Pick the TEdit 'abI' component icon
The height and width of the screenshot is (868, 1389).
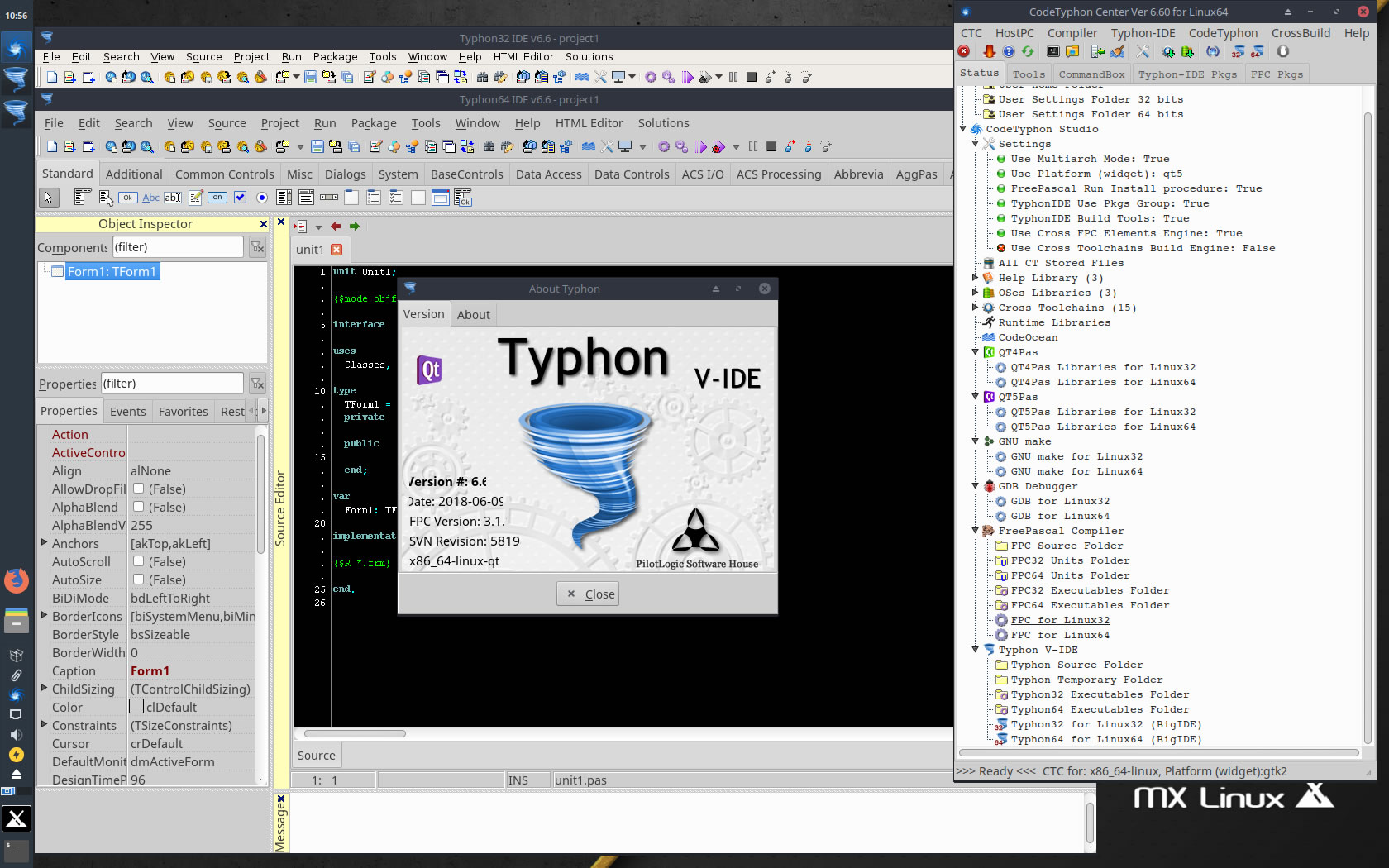[x=173, y=198]
